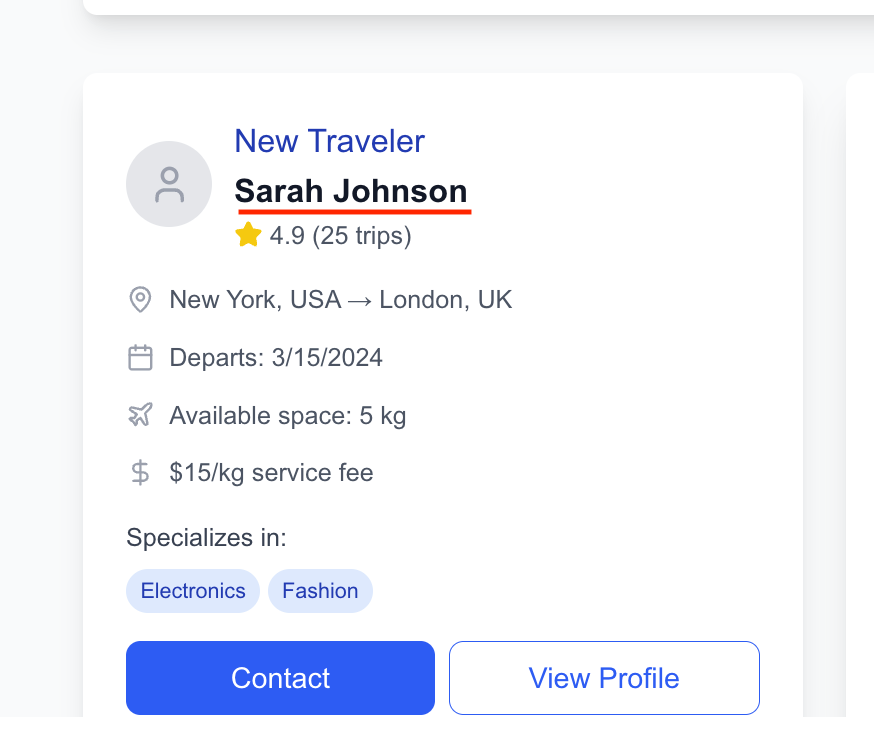This screenshot has width=874, height=740.
Task: Click the calendar departure icon
Action: click(140, 357)
